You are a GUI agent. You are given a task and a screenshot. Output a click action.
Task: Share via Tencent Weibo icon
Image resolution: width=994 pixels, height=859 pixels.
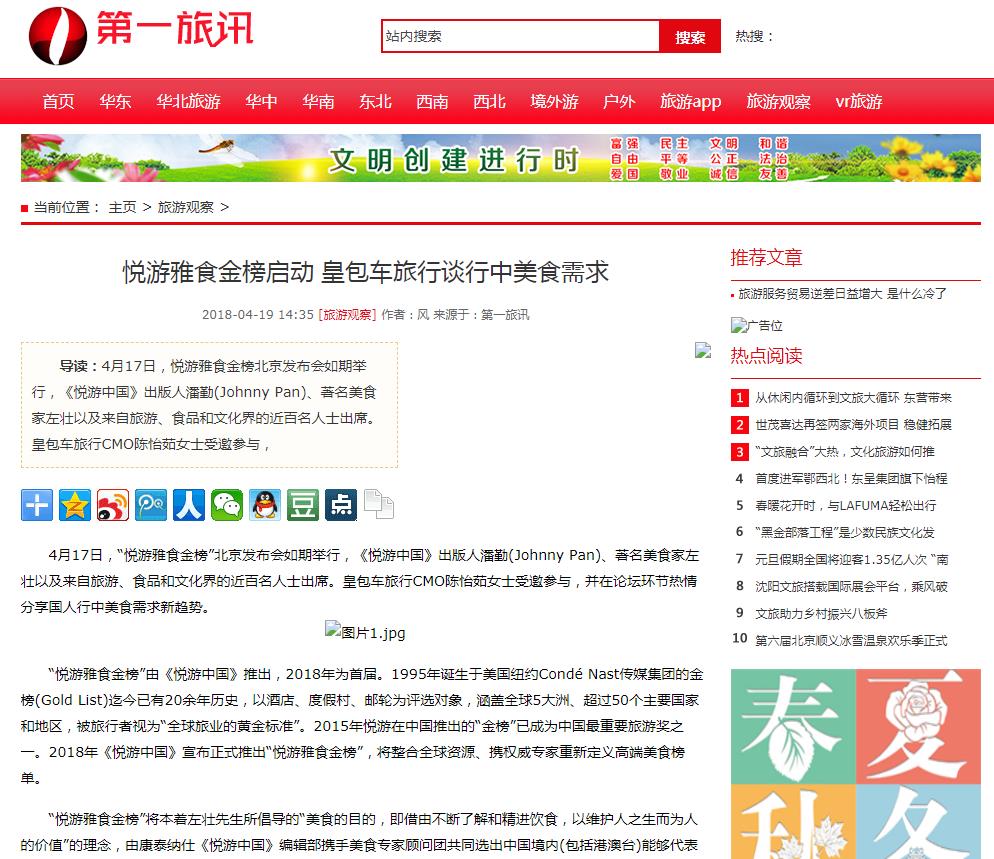coord(151,505)
